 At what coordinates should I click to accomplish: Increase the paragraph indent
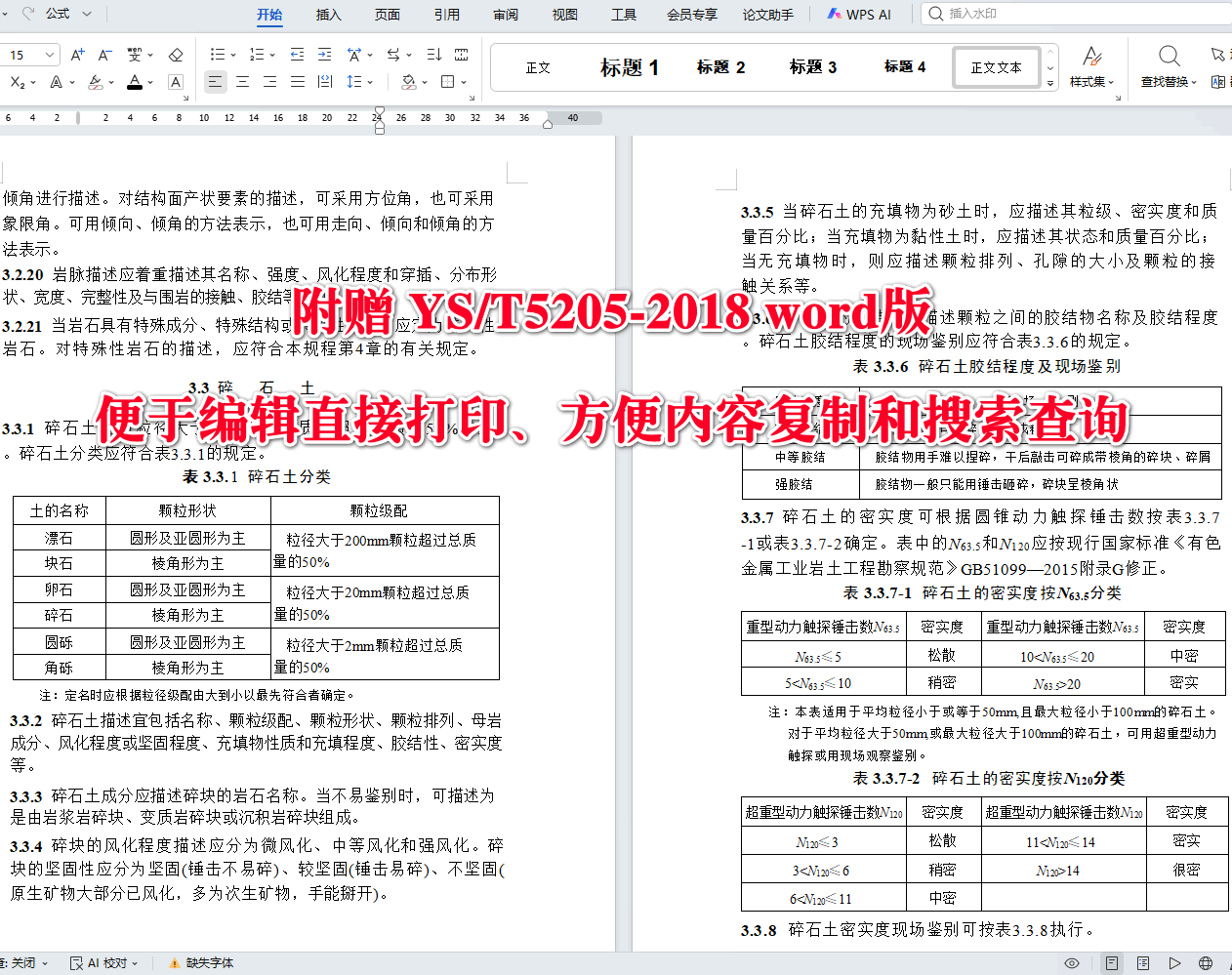point(325,55)
